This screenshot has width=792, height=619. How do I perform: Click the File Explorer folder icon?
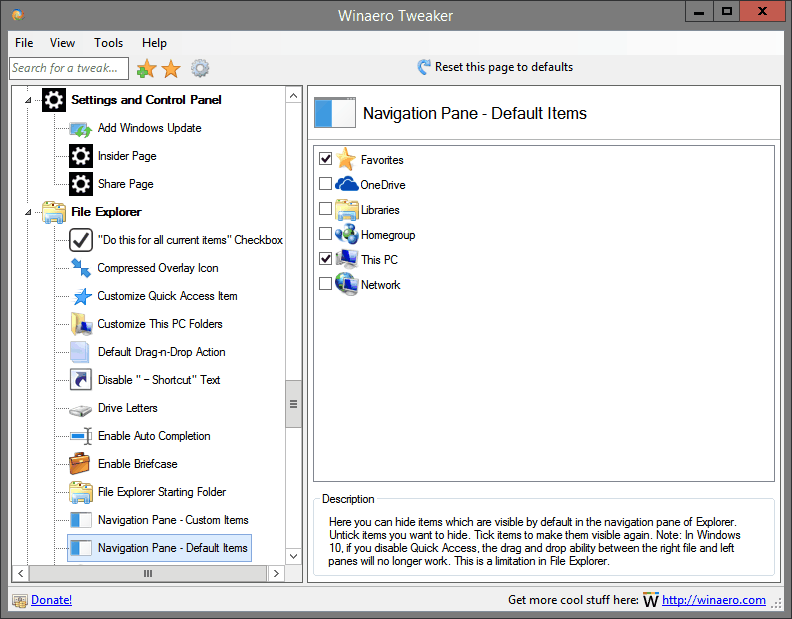pyautogui.click(x=54, y=212)
